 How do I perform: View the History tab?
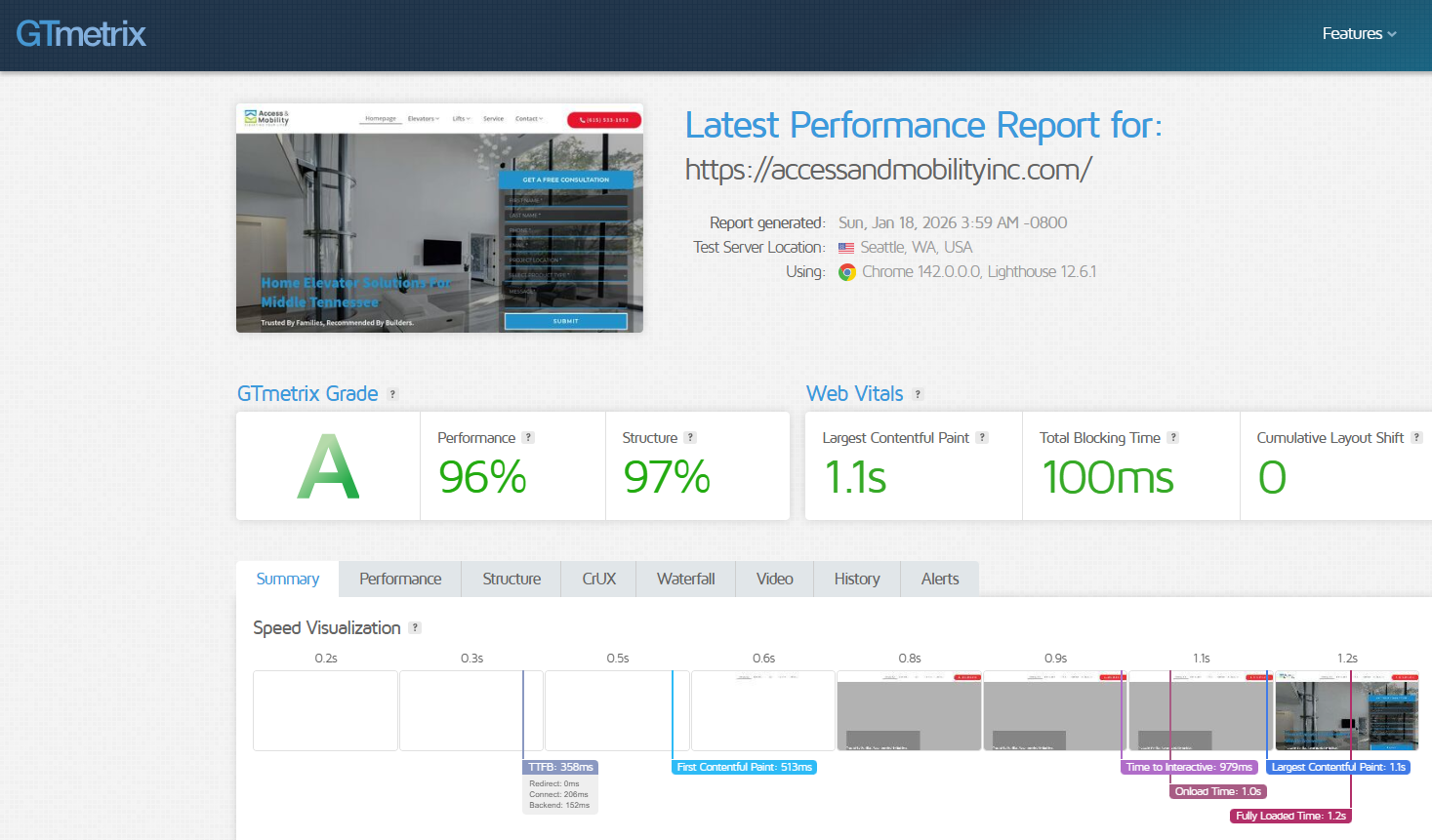click(857, 579)
